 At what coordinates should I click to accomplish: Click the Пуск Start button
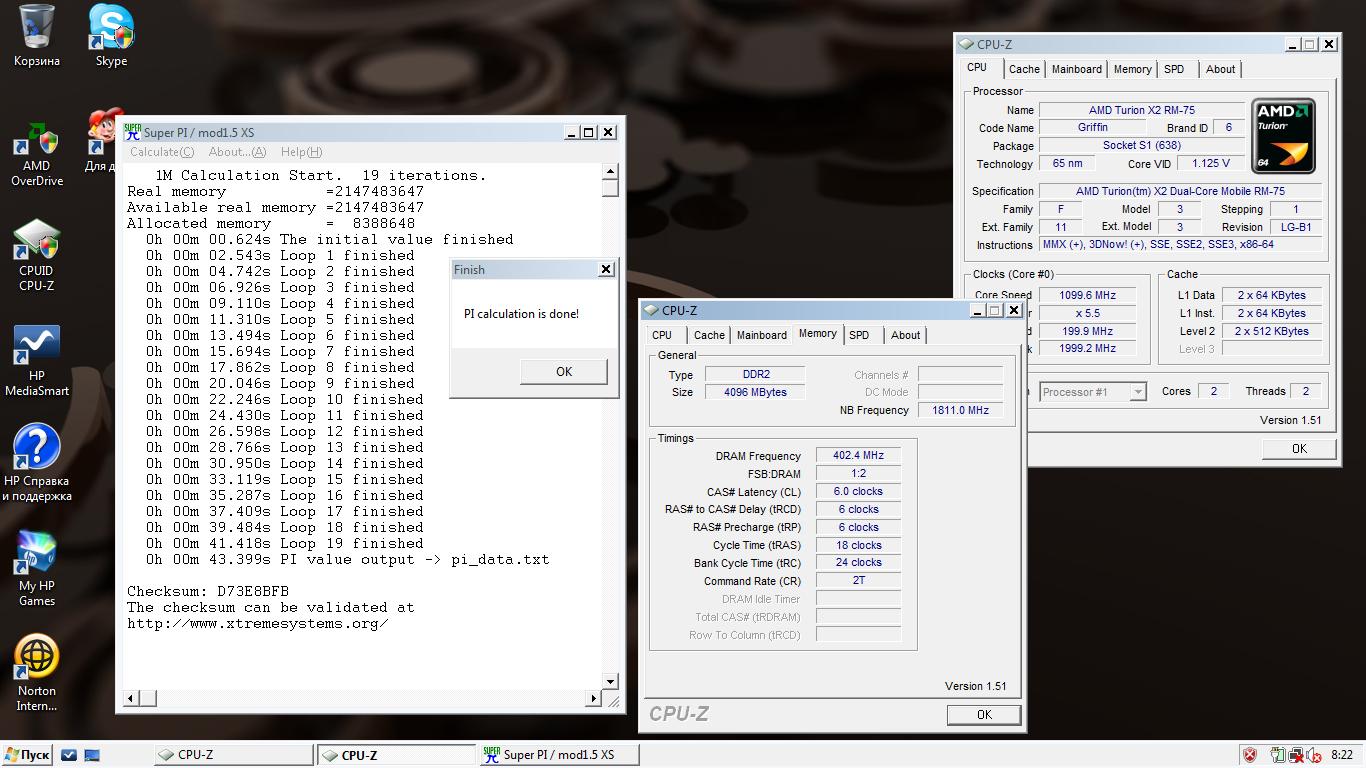[x=27, y=755]
